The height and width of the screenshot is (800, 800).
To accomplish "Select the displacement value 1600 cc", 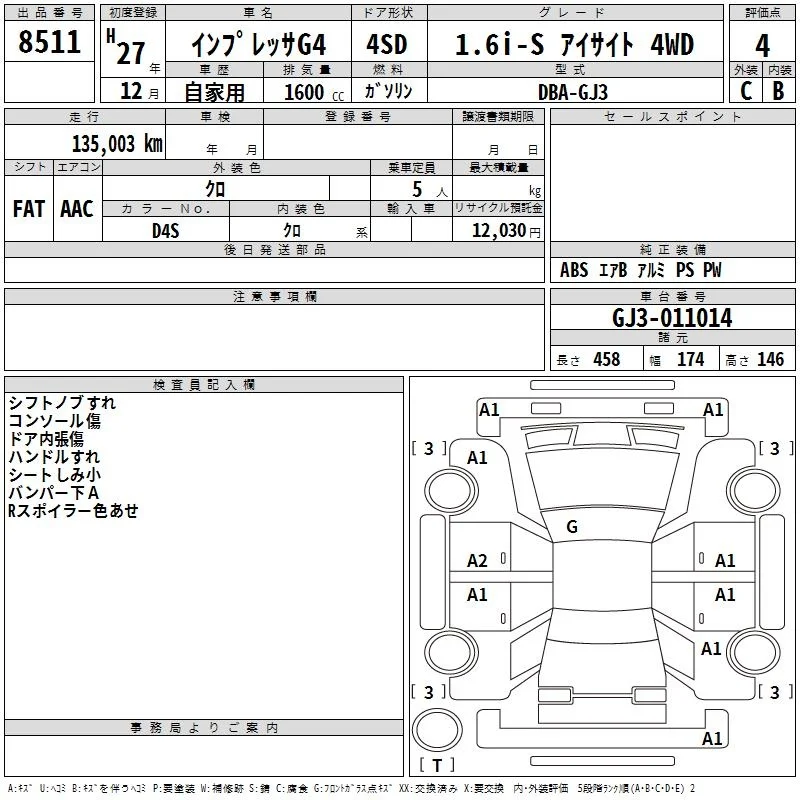I will click(x=313, y=92).
